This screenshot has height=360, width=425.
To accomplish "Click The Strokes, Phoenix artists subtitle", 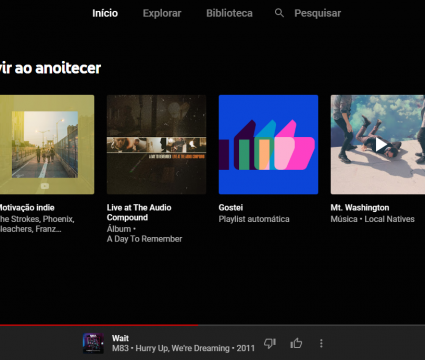I will click(37, 224).
